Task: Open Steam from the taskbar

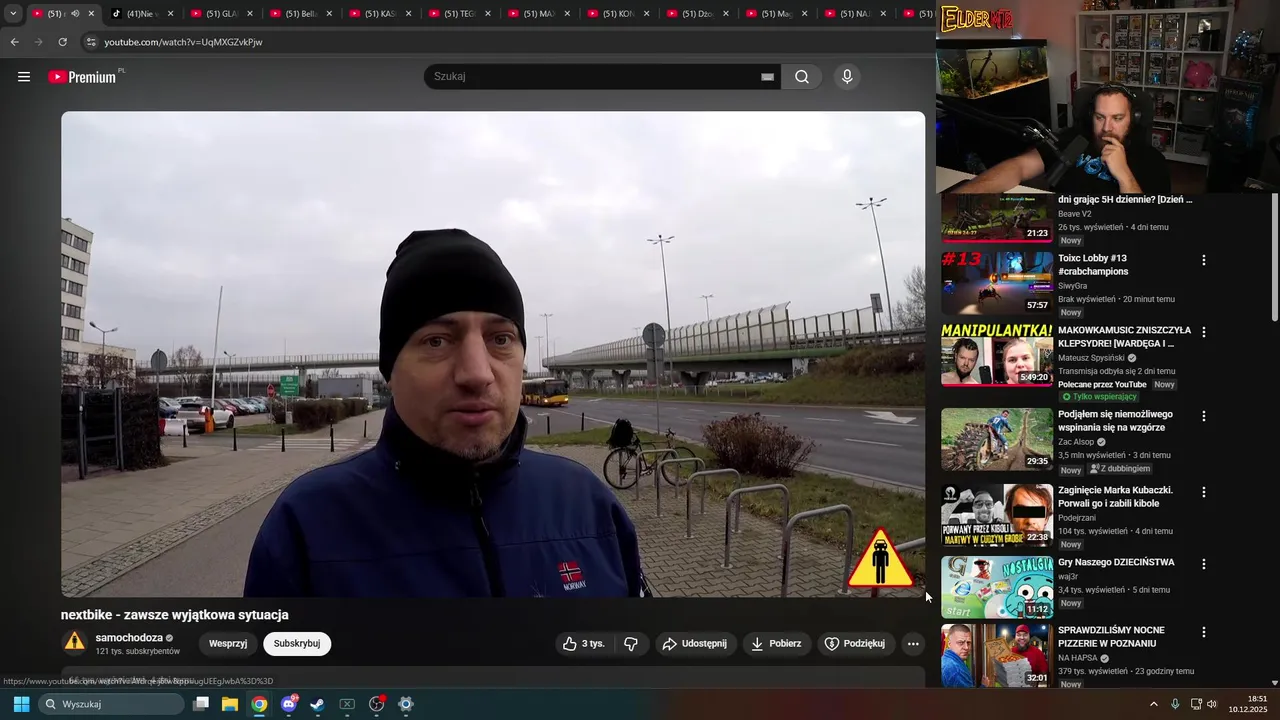Action: pyautogui.click(x=317, y=704)
